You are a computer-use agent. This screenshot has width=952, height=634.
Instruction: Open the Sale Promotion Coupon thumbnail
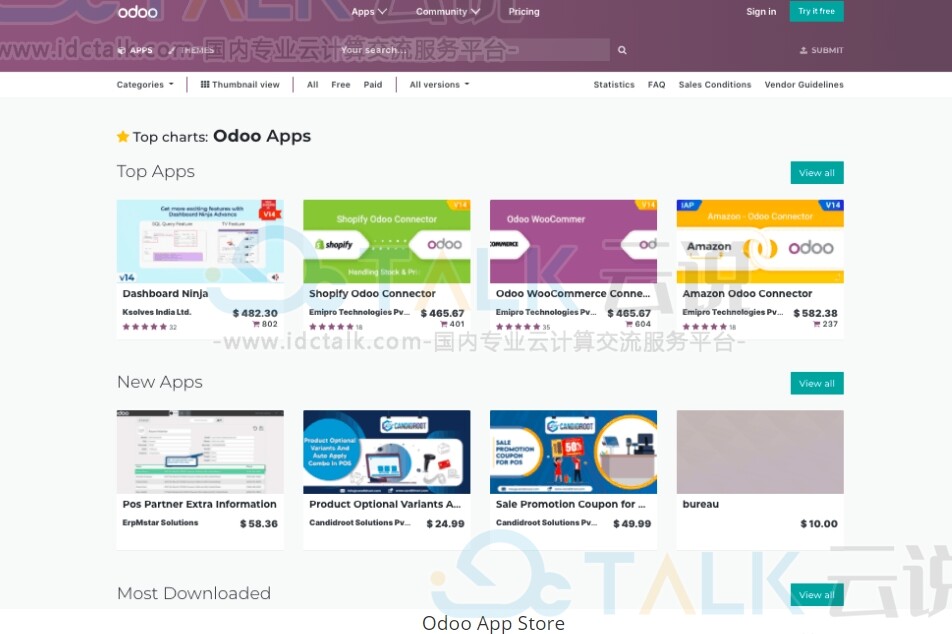[x=574, y=452]
